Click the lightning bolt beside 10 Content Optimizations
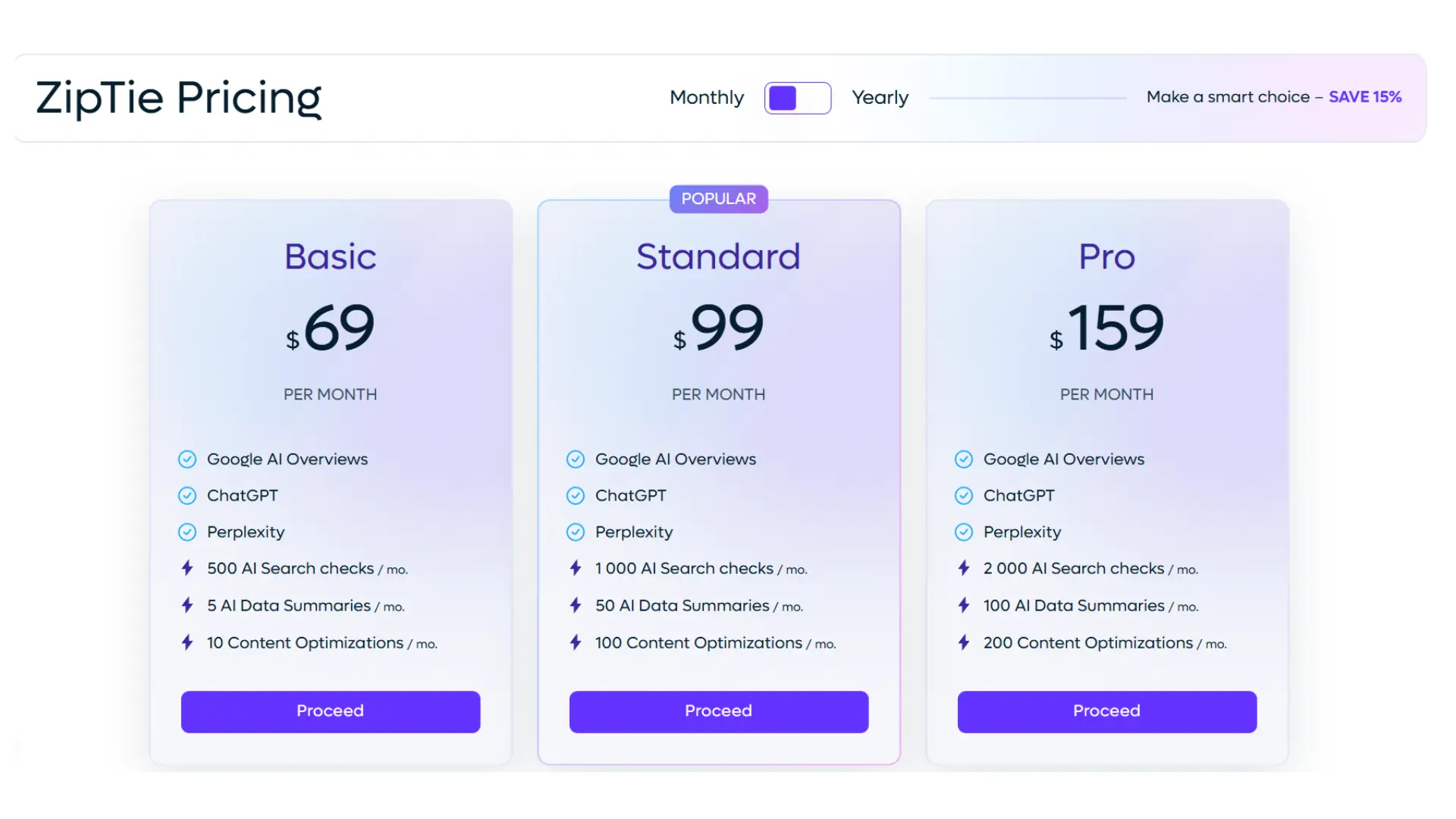 pyautogui.click(x=187, y=642)
